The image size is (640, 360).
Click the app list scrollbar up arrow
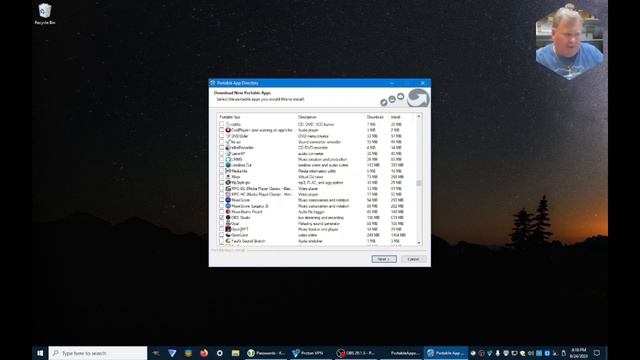click(x=419, y=117)
